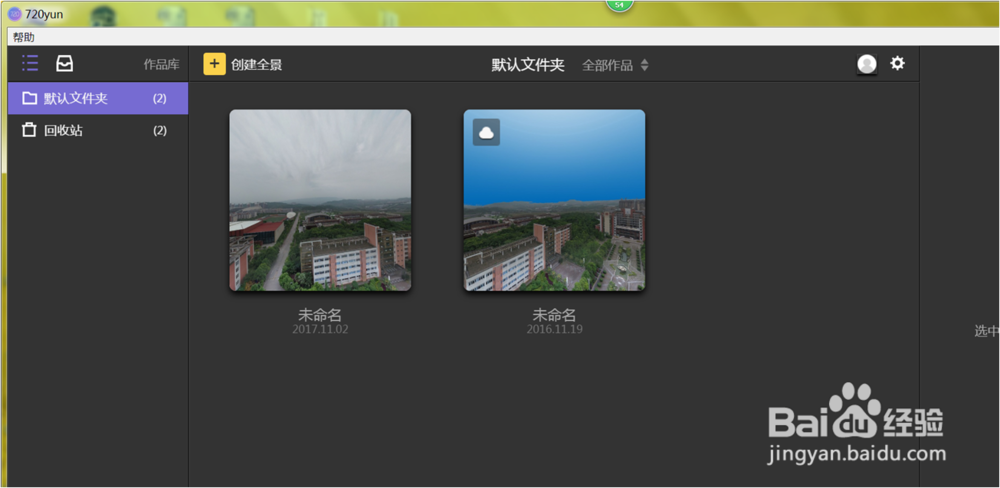Click the 720yun app icon in title bar
This screenshot has width=1000, height=488.
pos(15,14)
